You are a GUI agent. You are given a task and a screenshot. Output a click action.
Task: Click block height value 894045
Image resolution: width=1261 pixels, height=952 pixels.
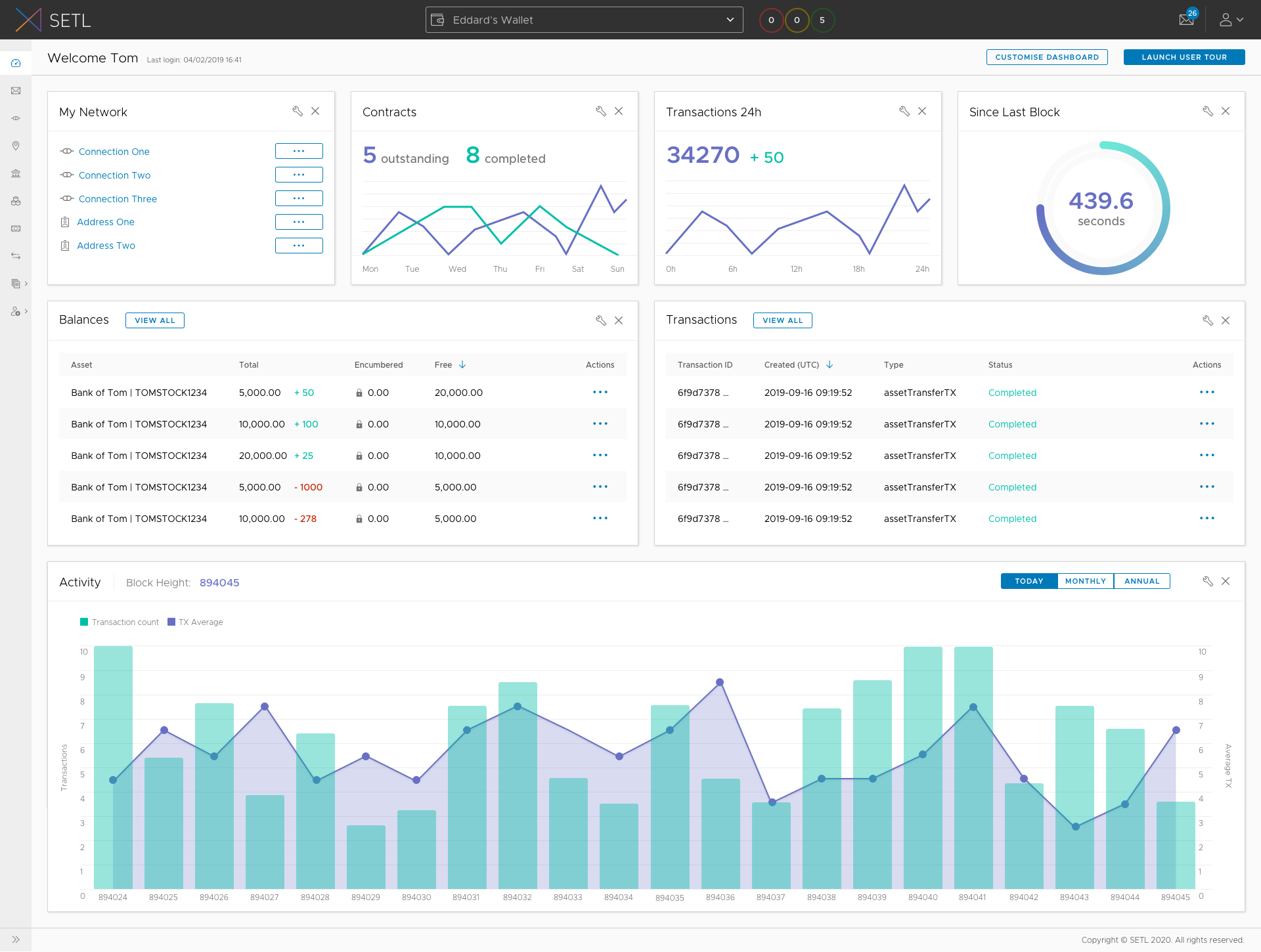tap(219, 583)
